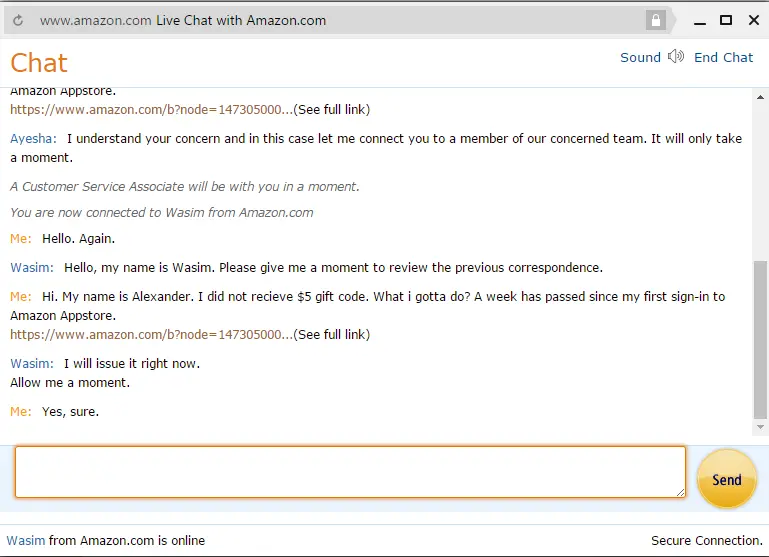Image resolution: width=769 pixels, height=557 pixels.
Task: Click the resize grip of the message box
Action: (x=680, y=492)
